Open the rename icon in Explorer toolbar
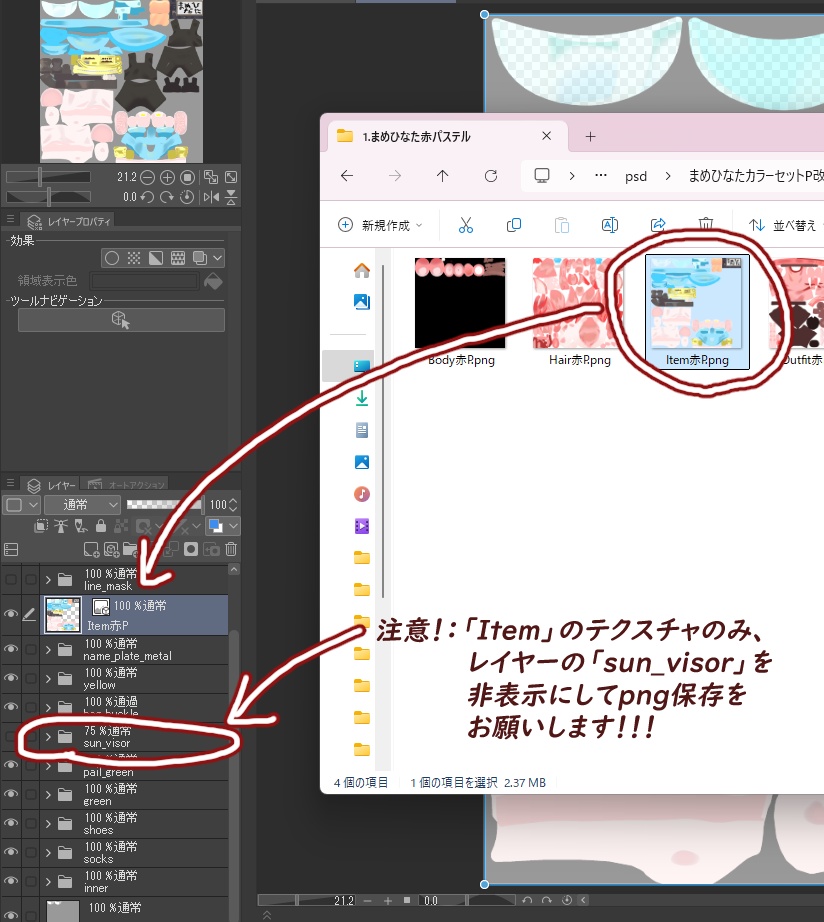824x922 pixels. tap(610, 225)
